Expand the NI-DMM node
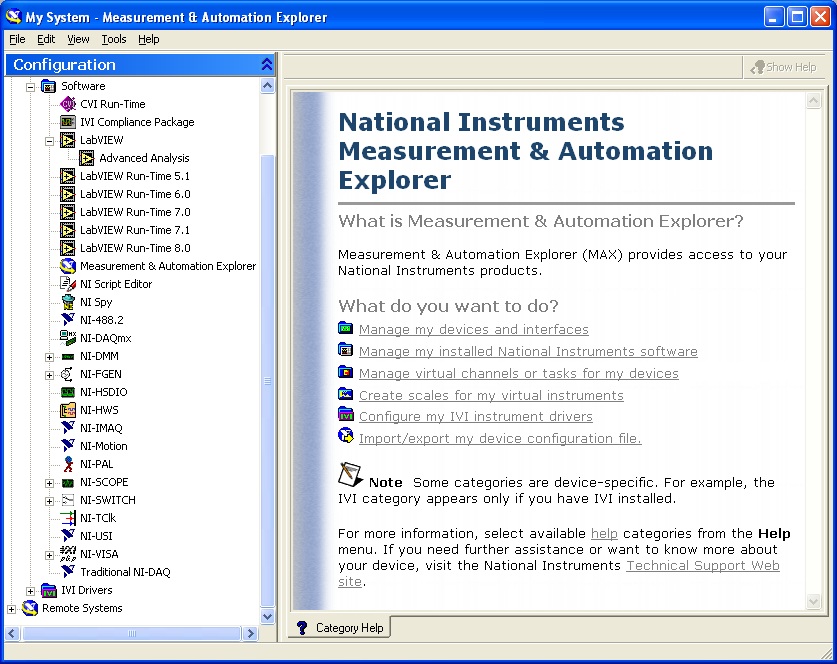 pyautogui.click(x=50, y=357)
